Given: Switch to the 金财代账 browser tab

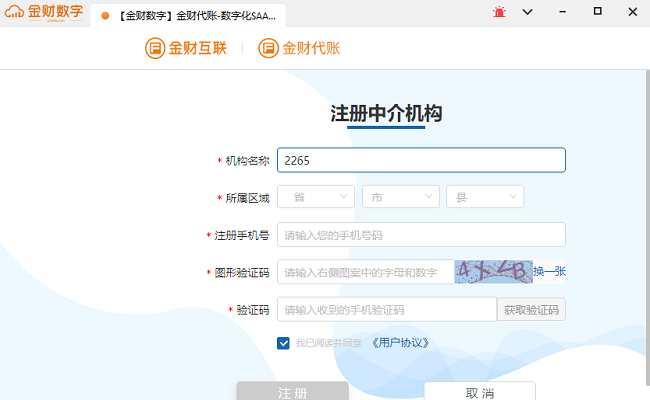Looking at the screenshot, I should point(188,16).
